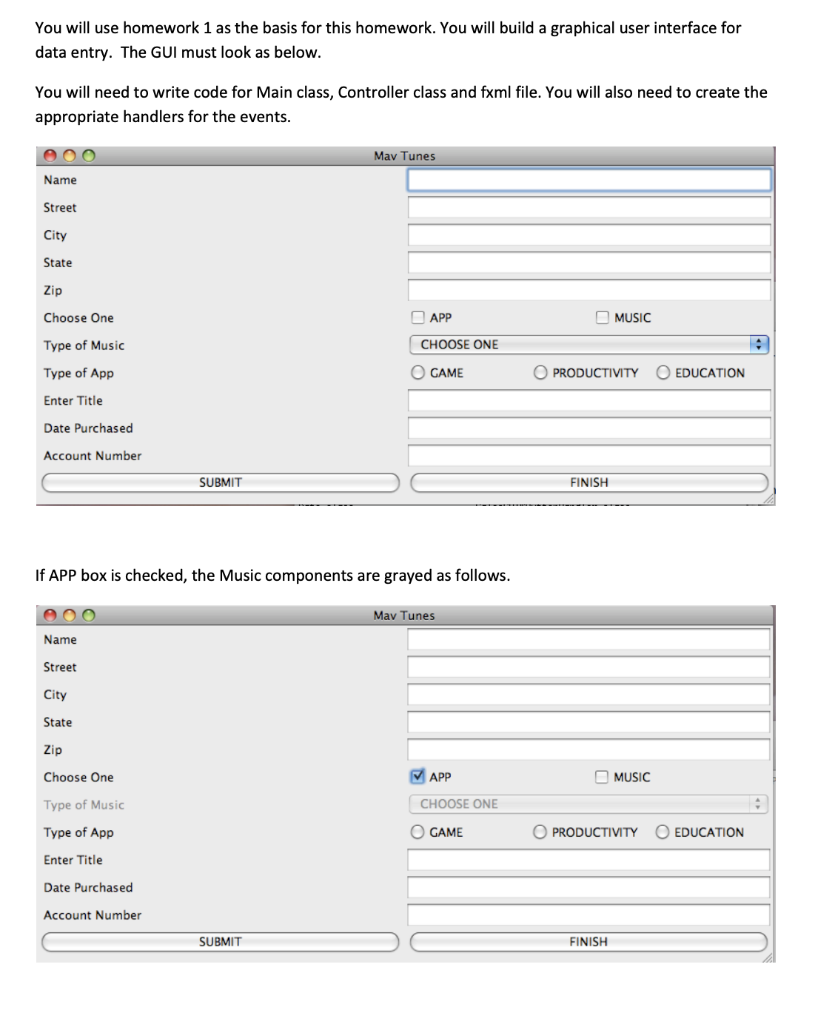The width and height of the screenshot is (835, 1024).
Task: Click the Street field in the window with APP unchecked
Action: click(589, 208)
